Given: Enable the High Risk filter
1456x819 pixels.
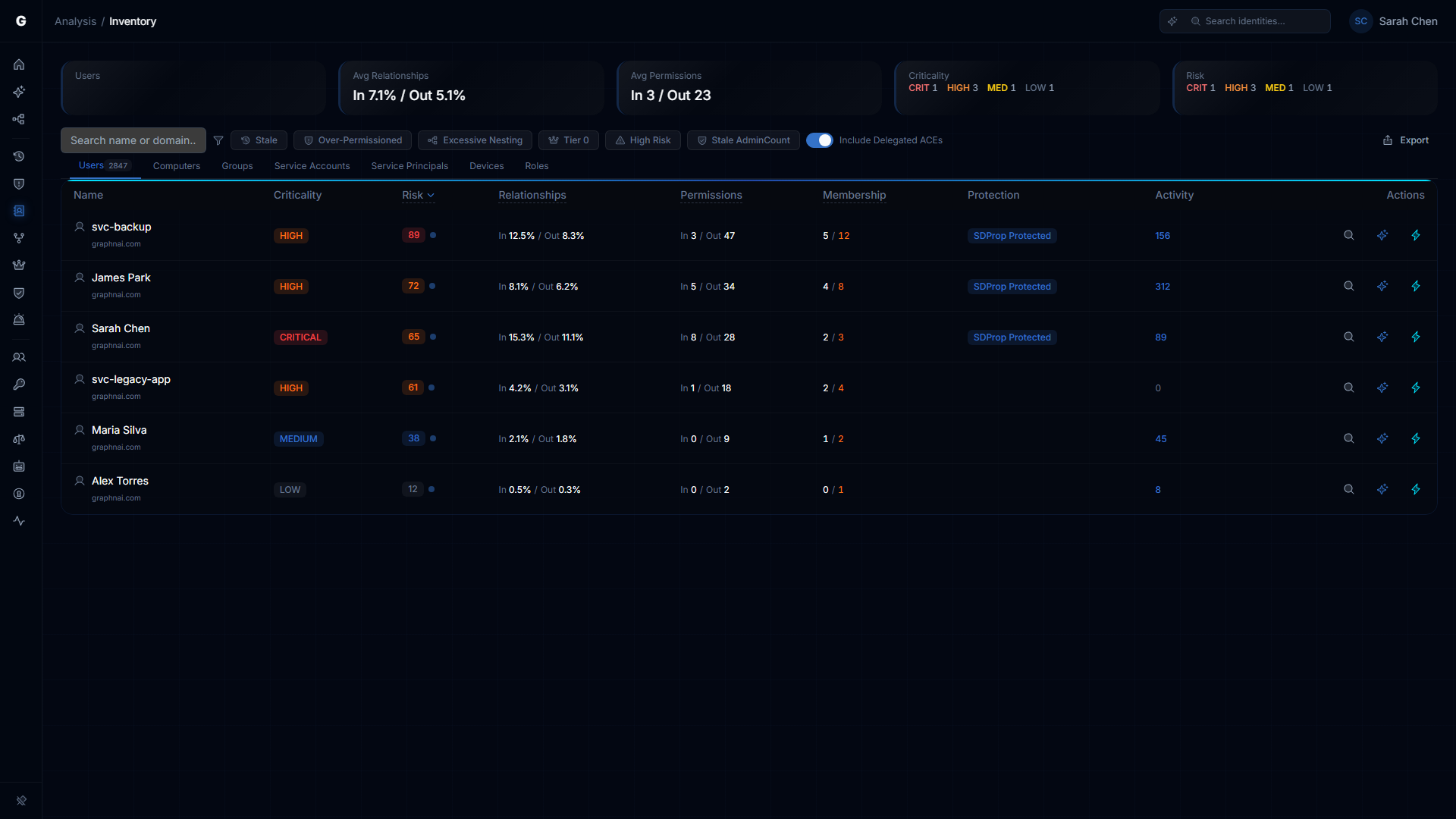Looking at the screenshot, I should [642, 140].
